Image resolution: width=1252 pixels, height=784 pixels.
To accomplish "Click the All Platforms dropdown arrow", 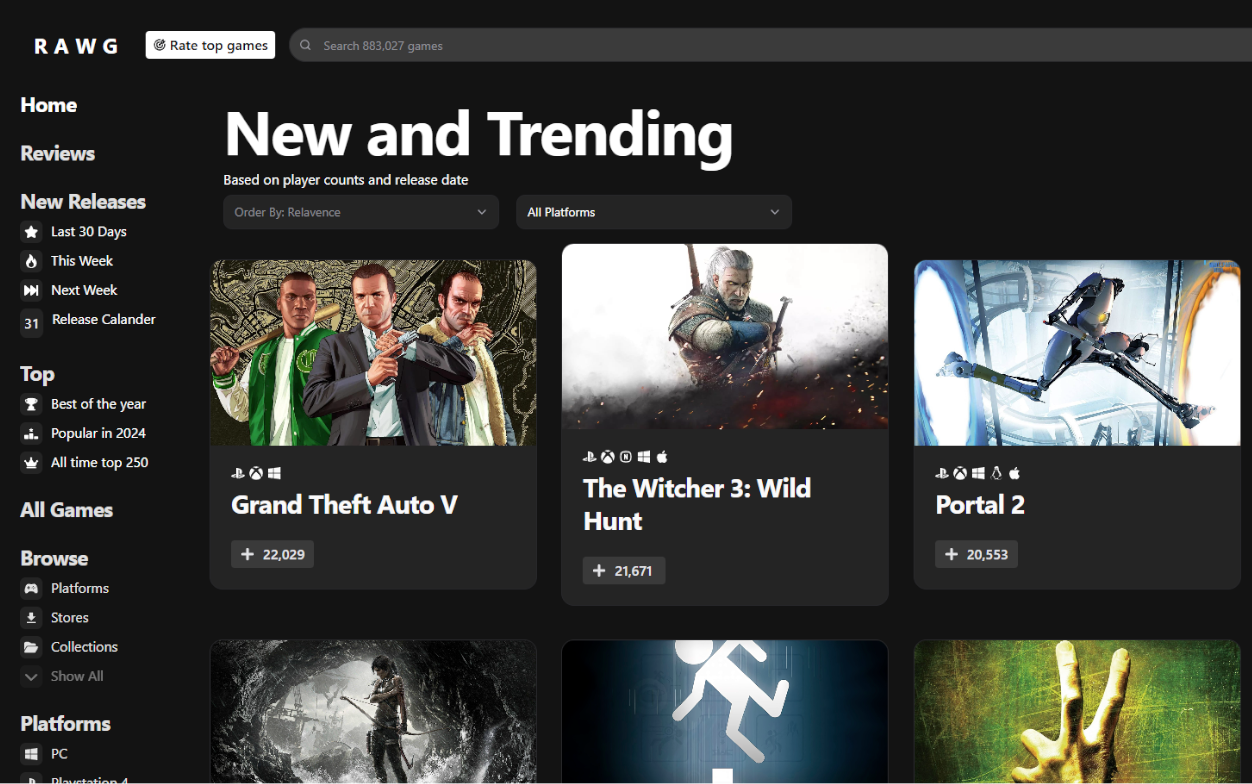I will pos(774,212).
